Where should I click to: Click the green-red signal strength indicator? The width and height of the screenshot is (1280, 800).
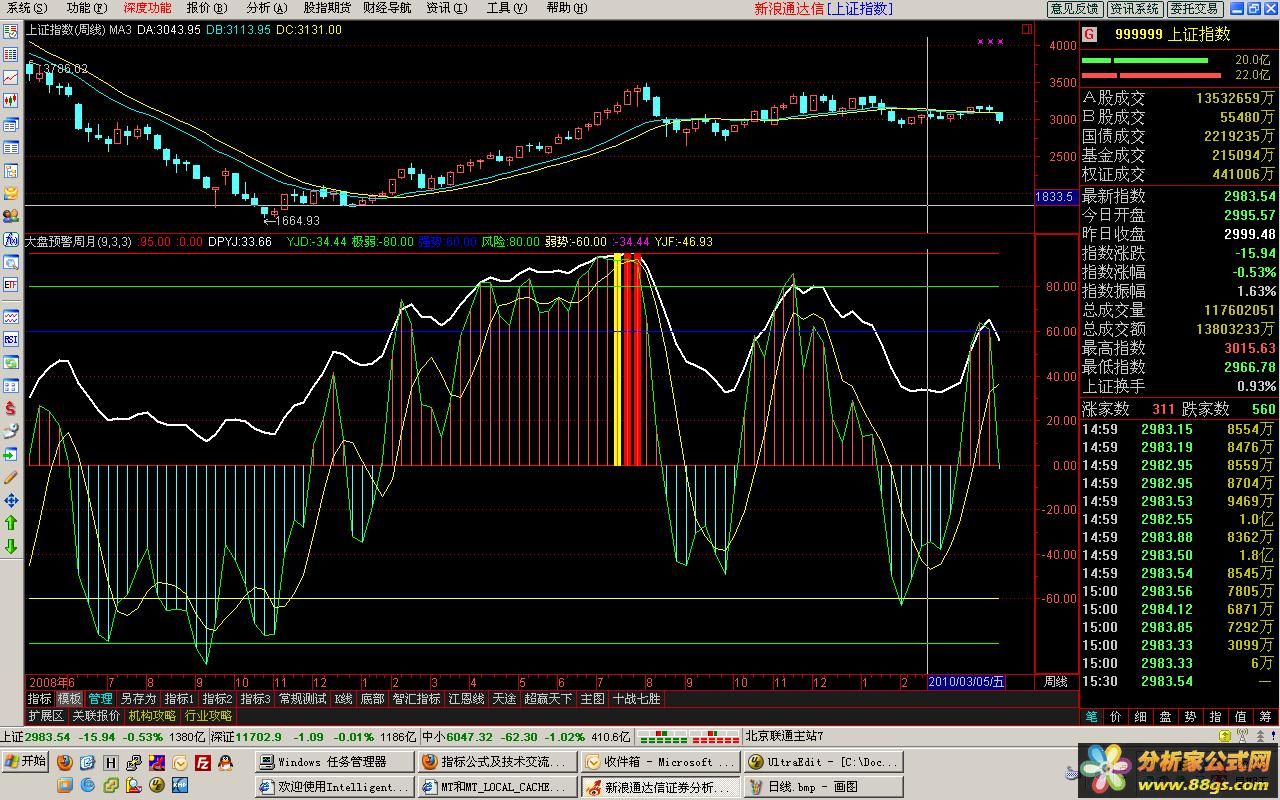coord(689,737)
